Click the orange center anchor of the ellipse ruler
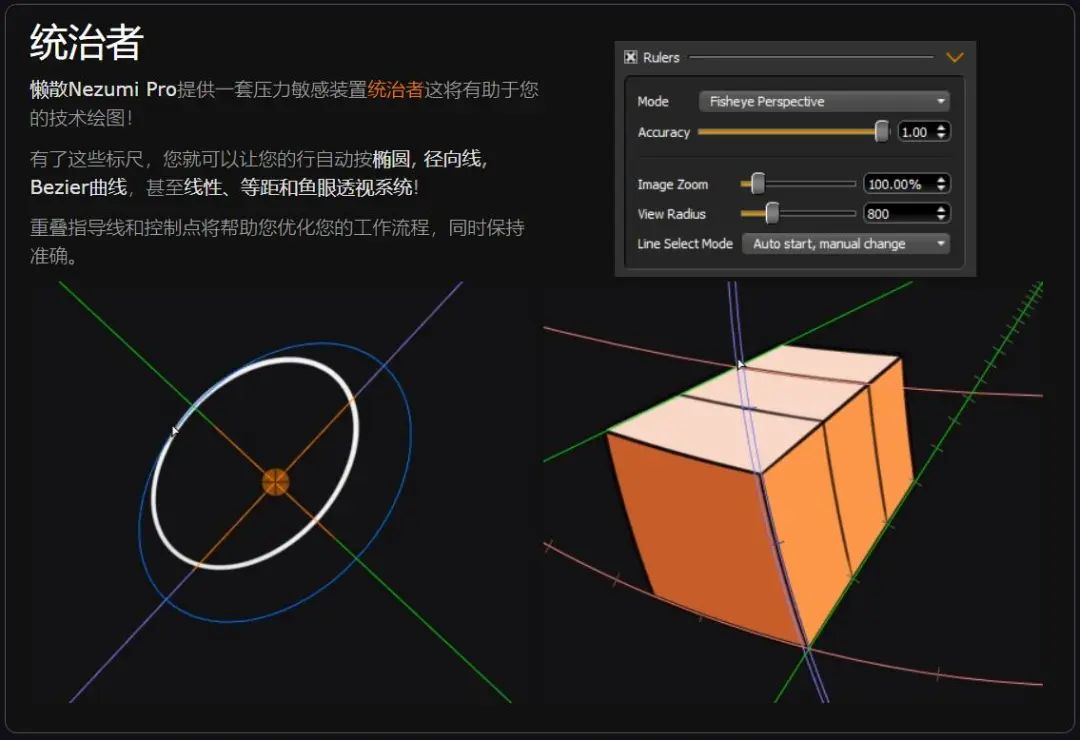This screenshot has width=1080, height=740. pos(273,483)
